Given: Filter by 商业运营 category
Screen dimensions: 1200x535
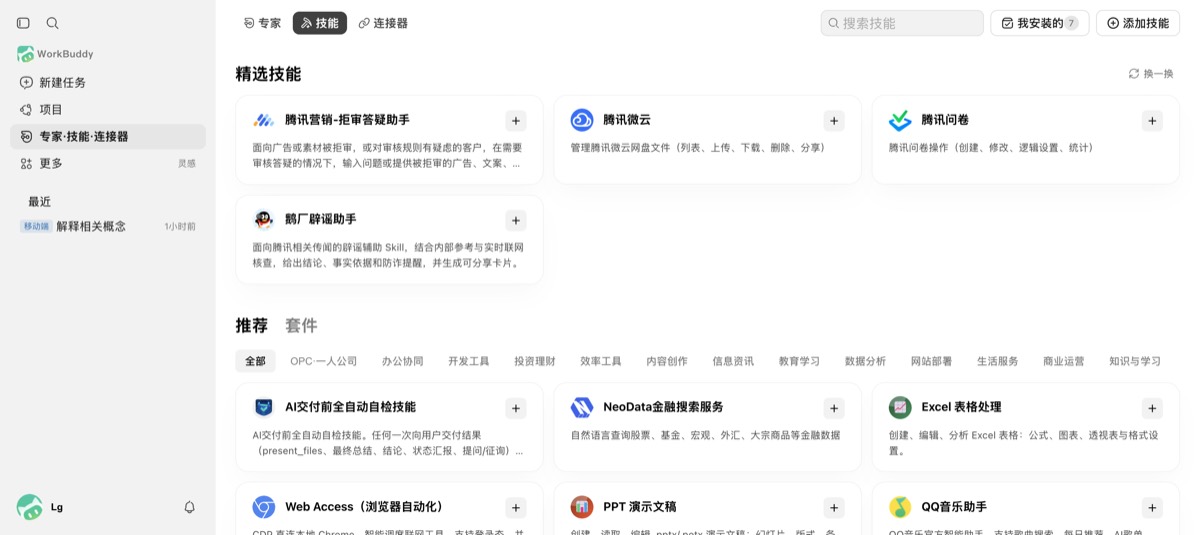Looking at the screenshot, I should tap(1064, 361).
